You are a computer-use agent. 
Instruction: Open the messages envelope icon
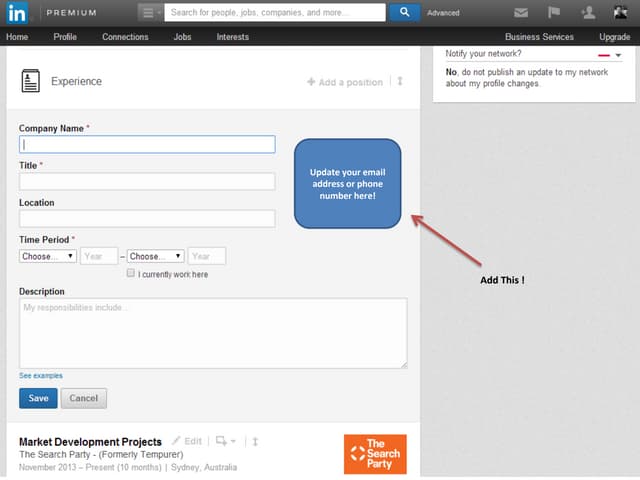(x=521, y=13)
